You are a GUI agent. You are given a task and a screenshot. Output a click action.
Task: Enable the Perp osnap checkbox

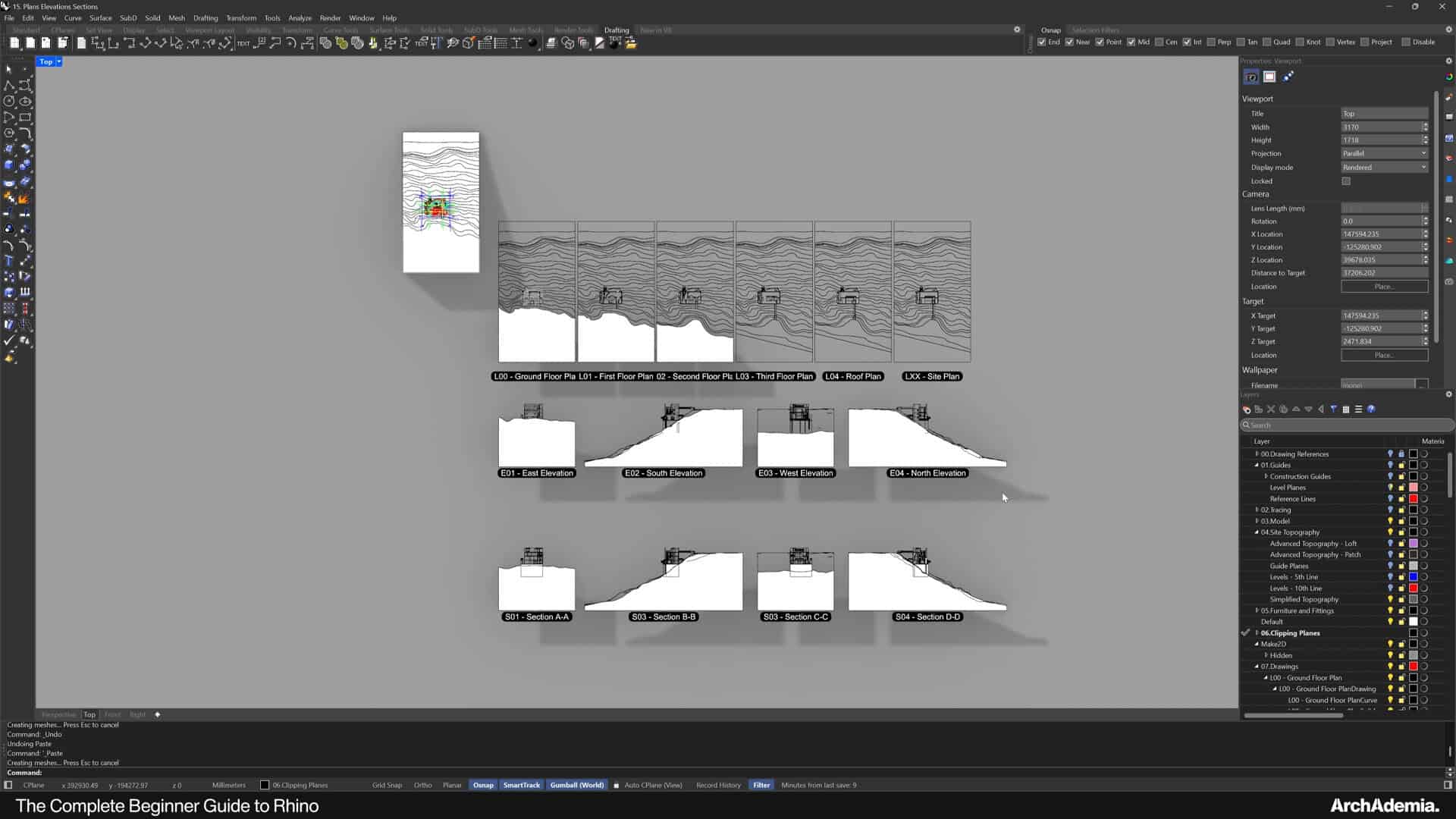(x=1211, y=42)
